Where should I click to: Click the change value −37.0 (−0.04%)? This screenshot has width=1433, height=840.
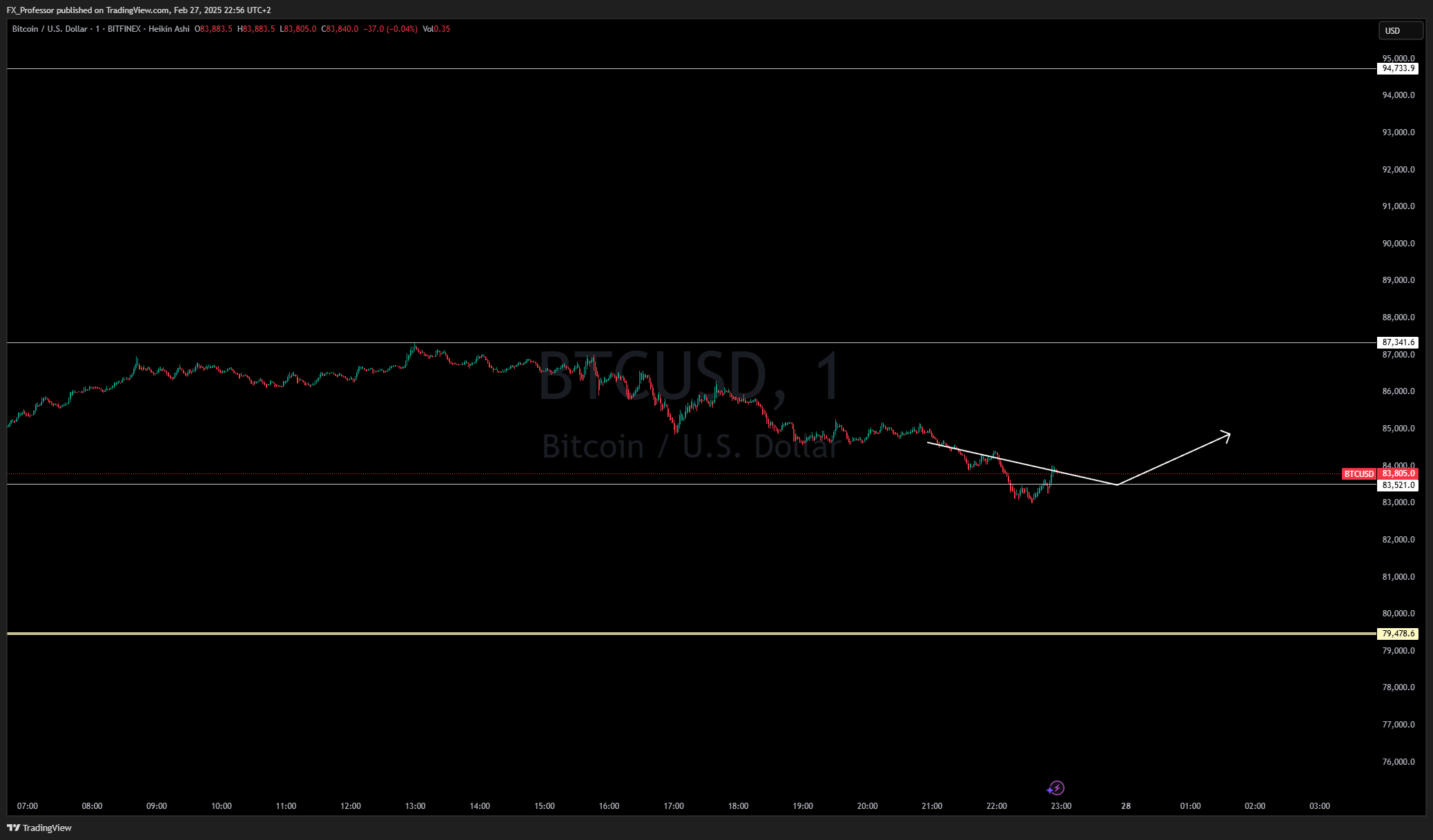point(391,29)
